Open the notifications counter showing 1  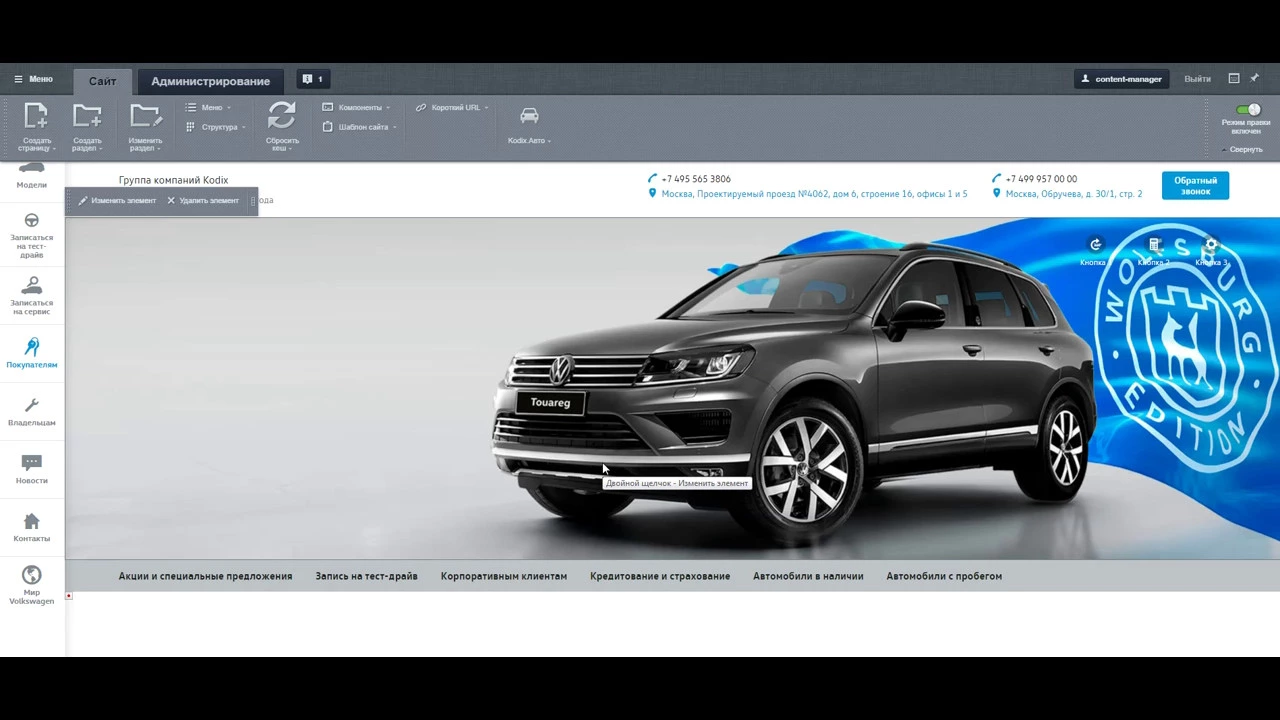(x=313, y=79)
